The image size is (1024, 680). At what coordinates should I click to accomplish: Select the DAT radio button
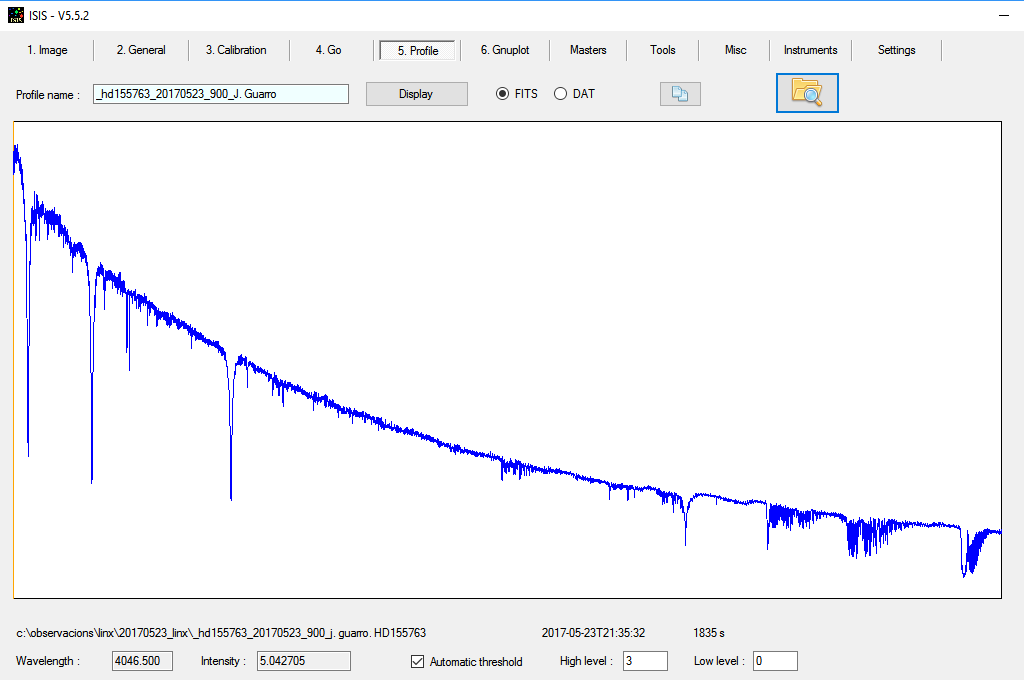click(560, 94)
